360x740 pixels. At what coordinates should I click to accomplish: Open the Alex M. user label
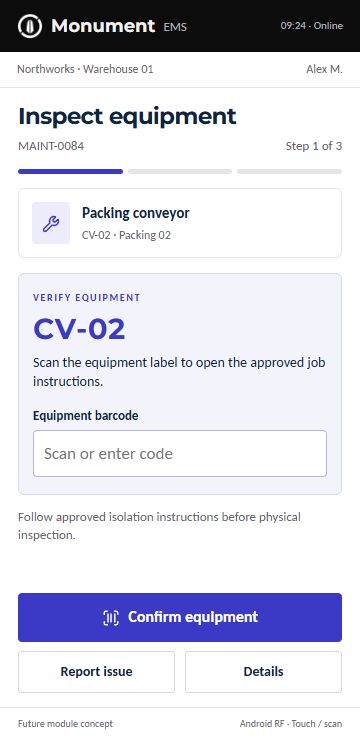[324, 69]
